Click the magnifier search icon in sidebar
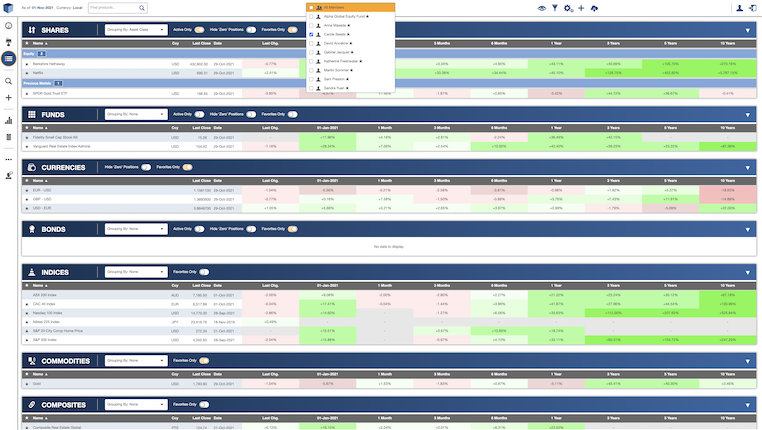 (9, 81)
